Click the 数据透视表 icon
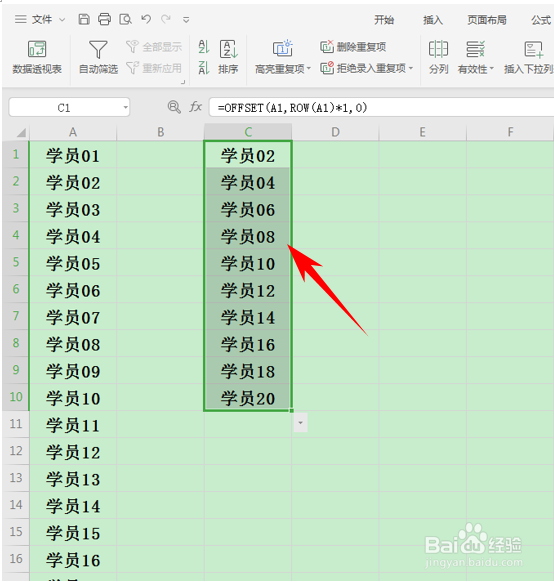 point(37,49)
